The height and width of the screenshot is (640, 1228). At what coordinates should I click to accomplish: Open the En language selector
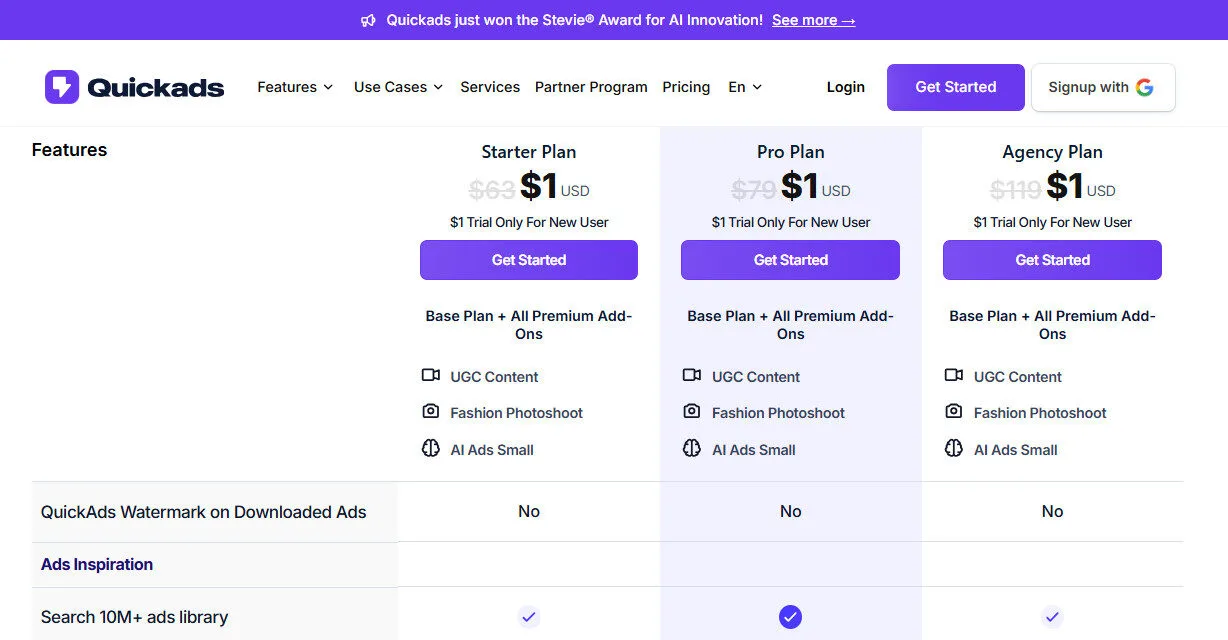(x=744, y=87)
